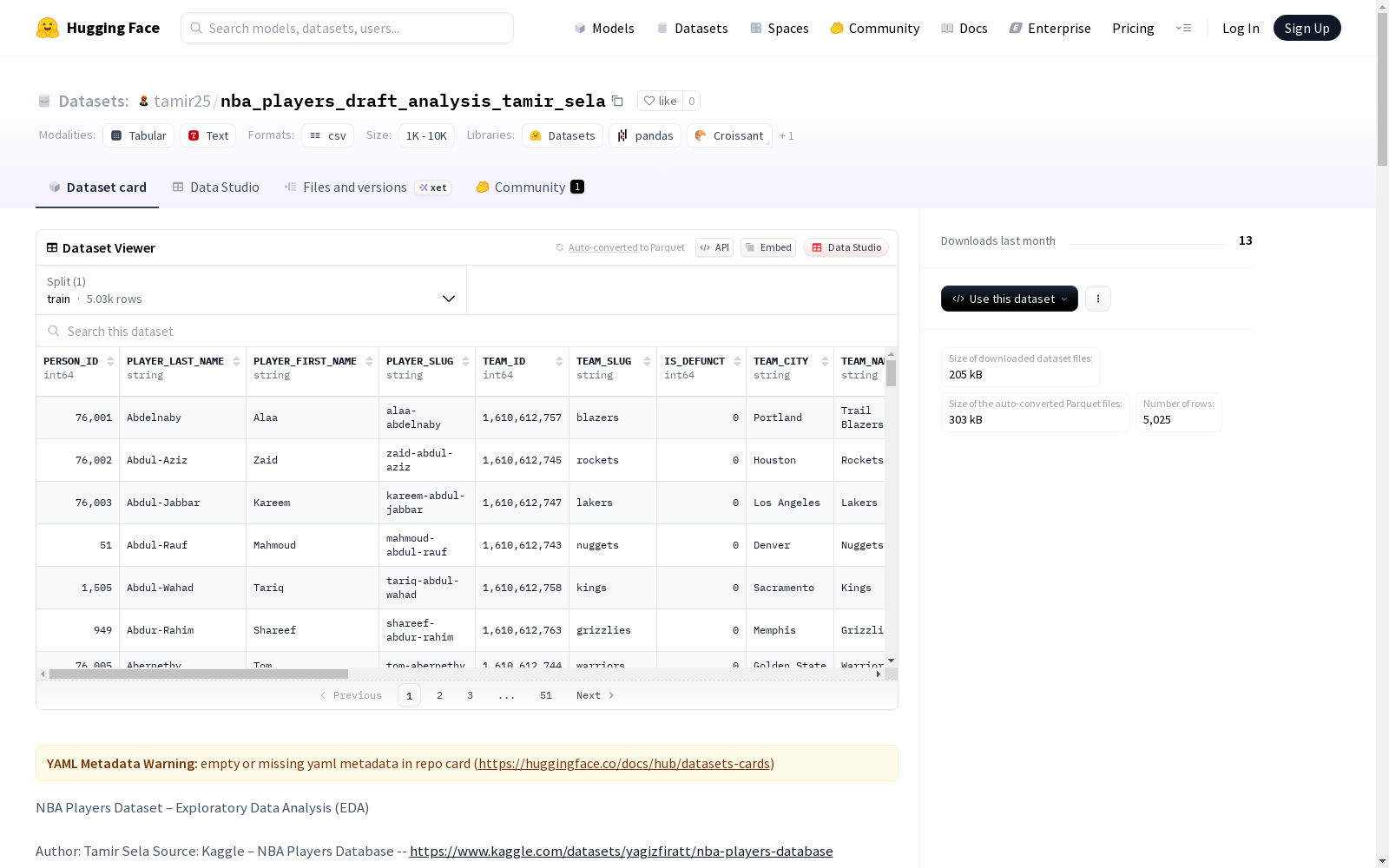Sort the IS_DEFUNCT column
The height and width of the screenshot is (868, 1389).
click(737, 361)
